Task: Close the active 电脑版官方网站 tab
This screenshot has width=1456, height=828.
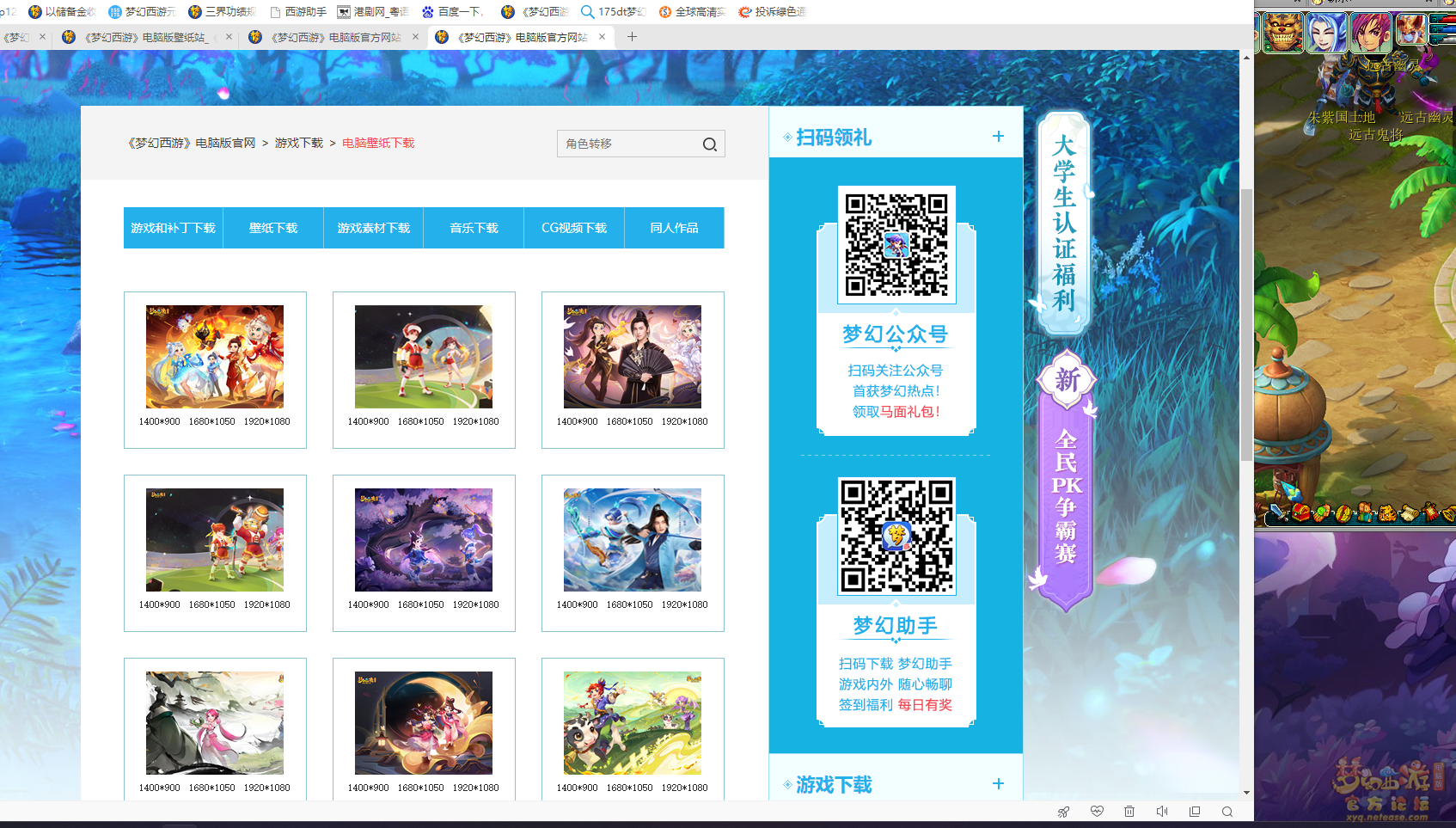Action: (602, 37)
